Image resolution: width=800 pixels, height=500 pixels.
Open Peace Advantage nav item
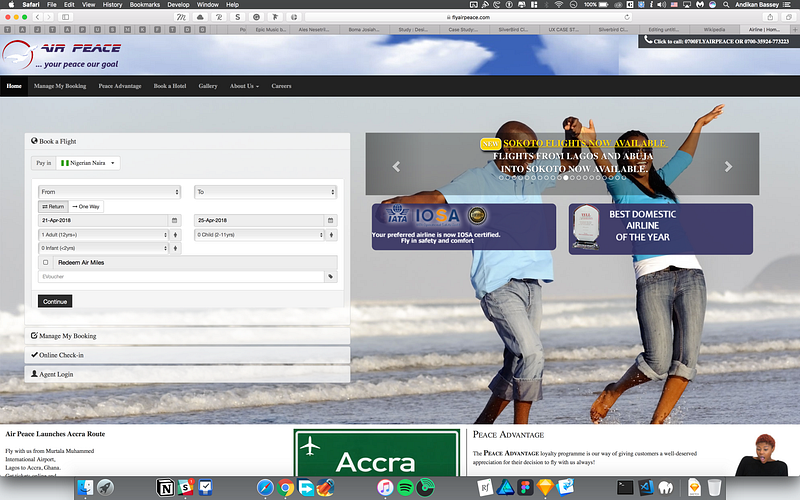(120, 86)
